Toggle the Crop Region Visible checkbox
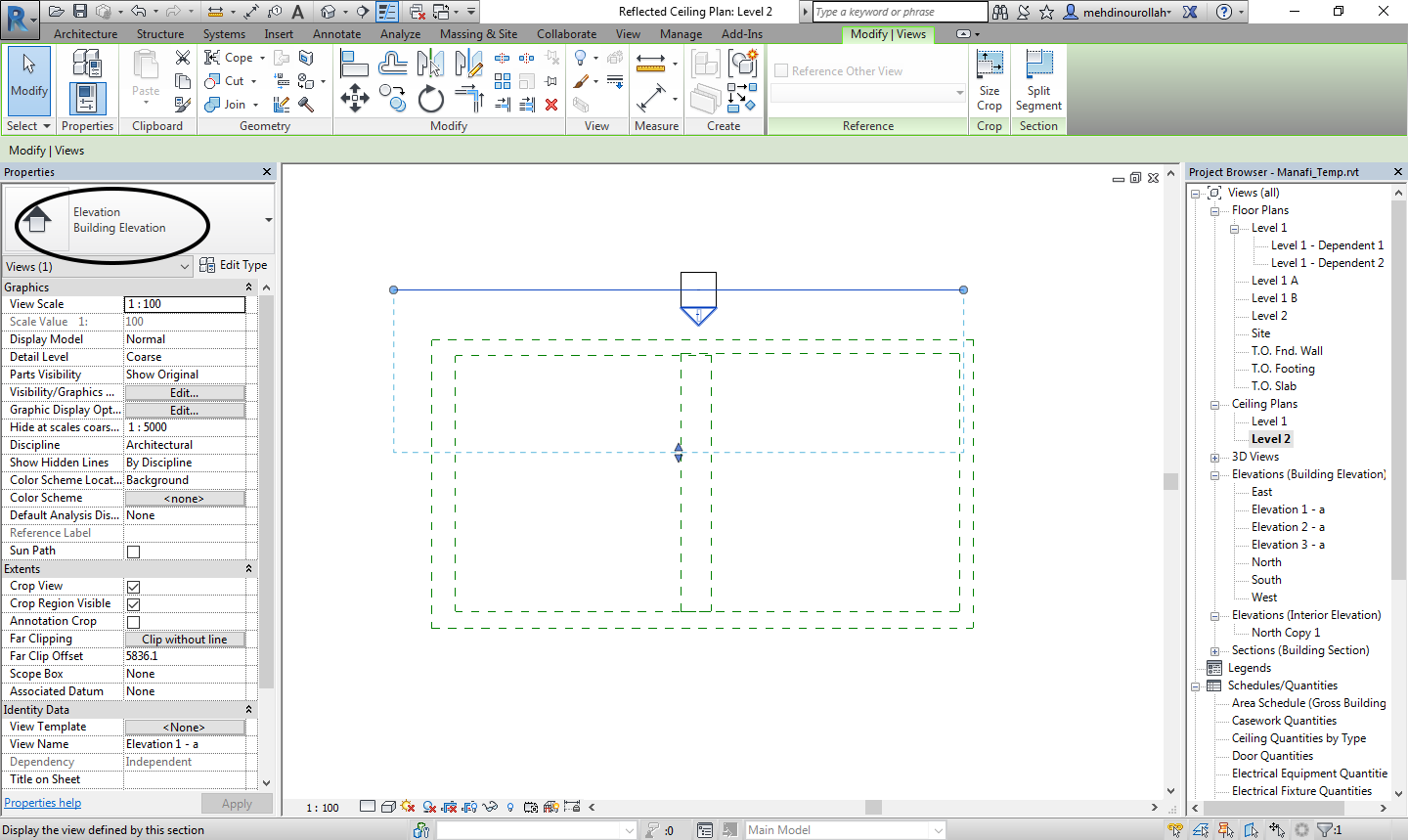This screenshot has width=1408, height=840. coord(133,604)
